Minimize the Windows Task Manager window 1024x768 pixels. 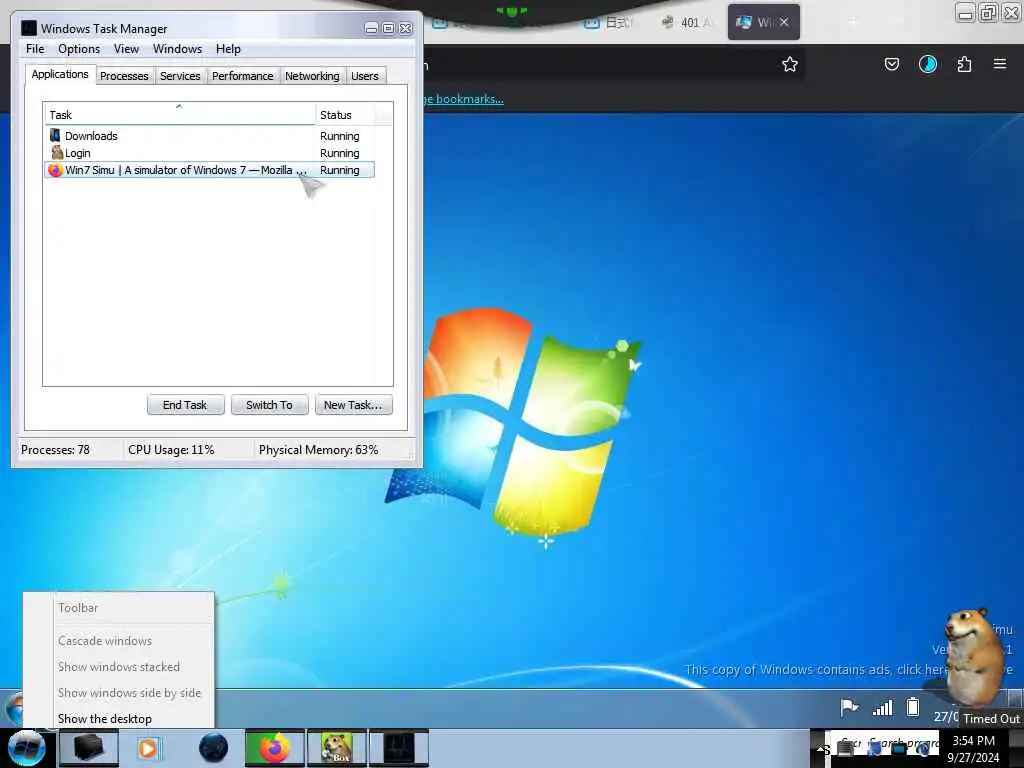click(371, 28)
